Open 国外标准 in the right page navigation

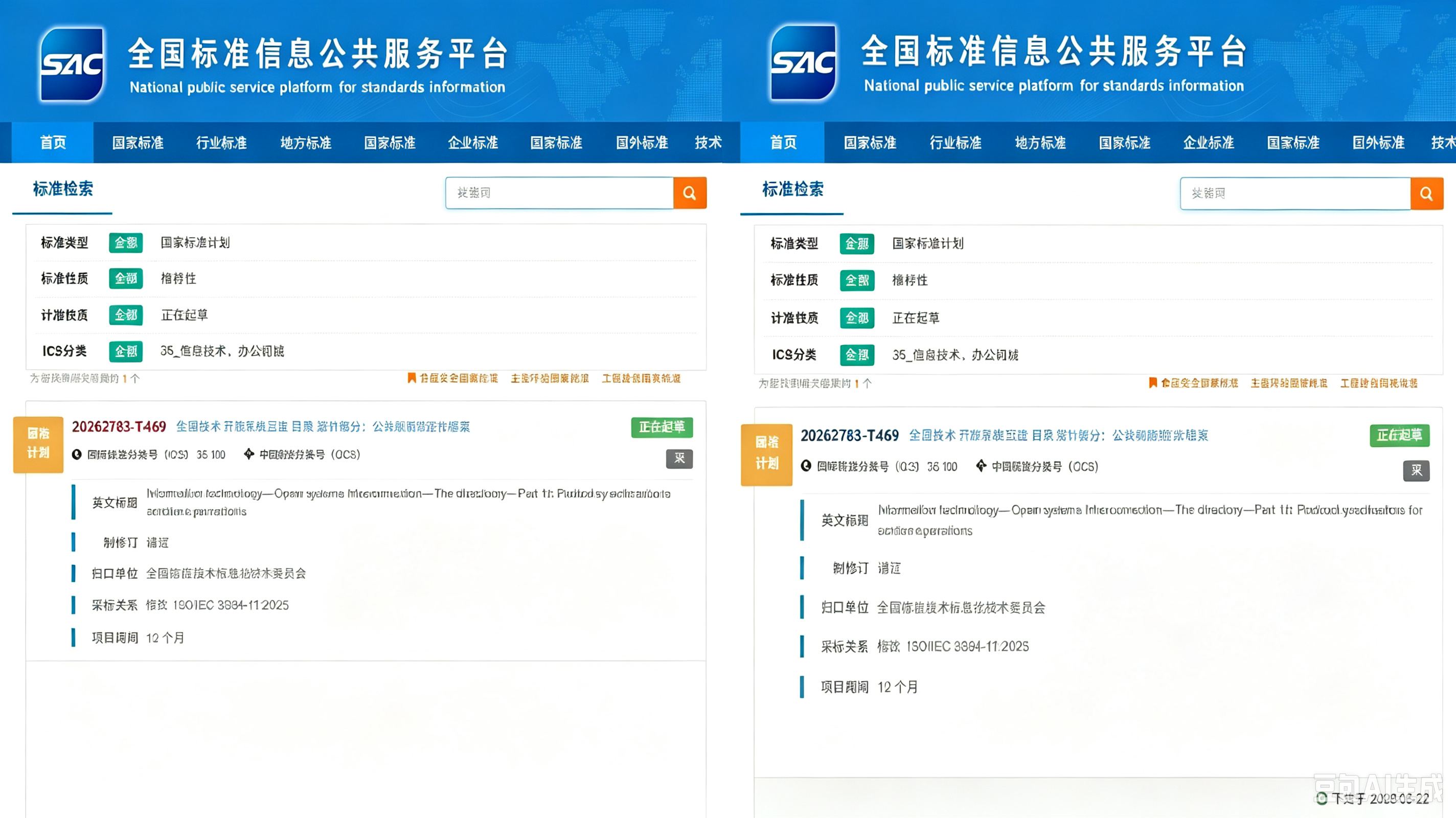[1379, 143]
